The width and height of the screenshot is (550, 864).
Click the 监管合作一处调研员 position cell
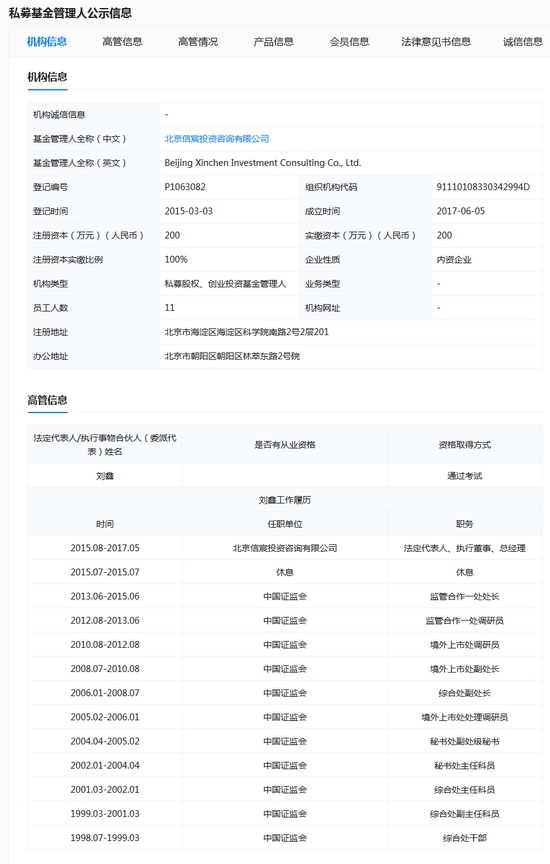tap(465, 620)
